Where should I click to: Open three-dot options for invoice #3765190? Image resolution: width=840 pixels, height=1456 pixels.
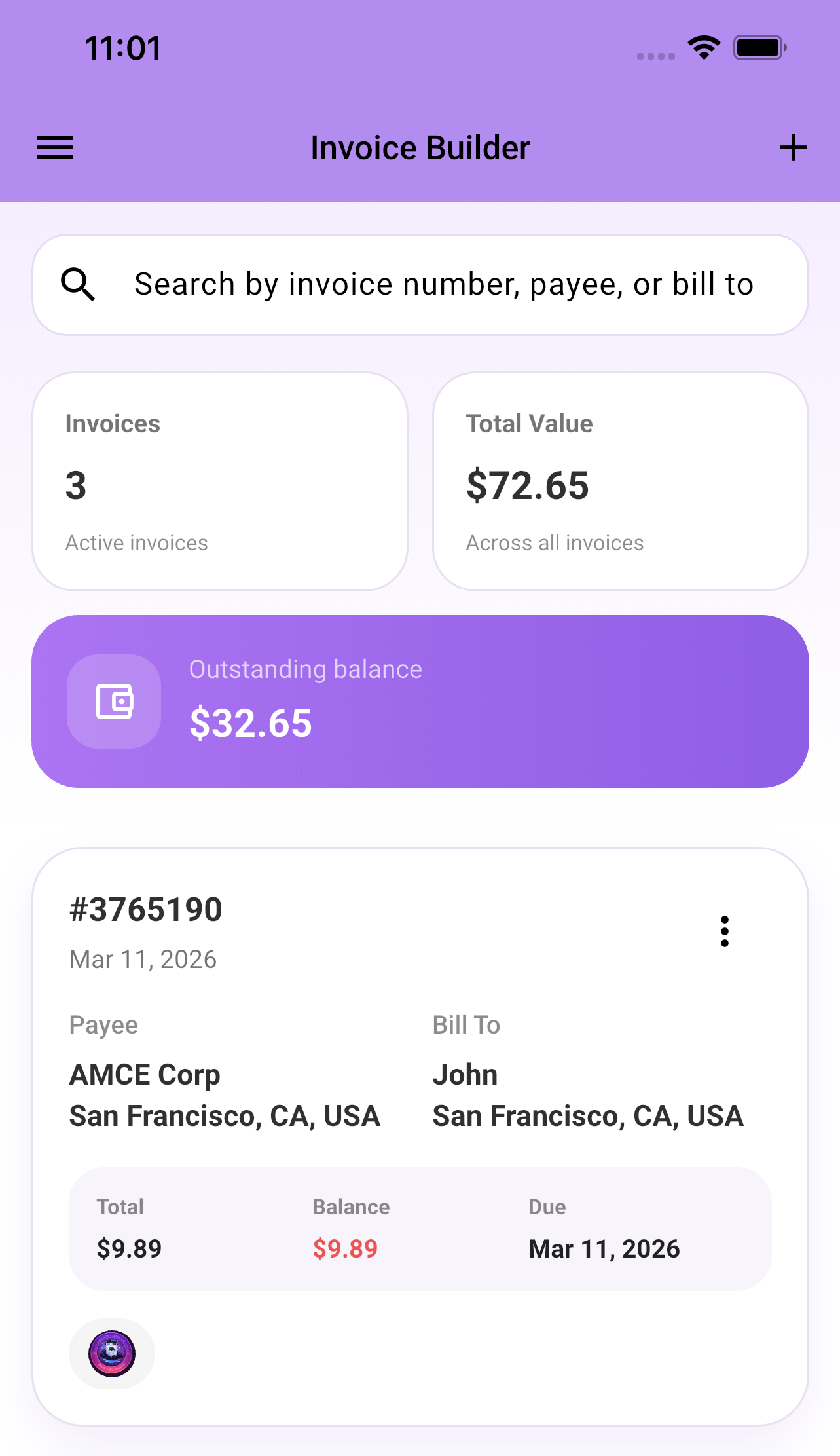coord(724,931)
